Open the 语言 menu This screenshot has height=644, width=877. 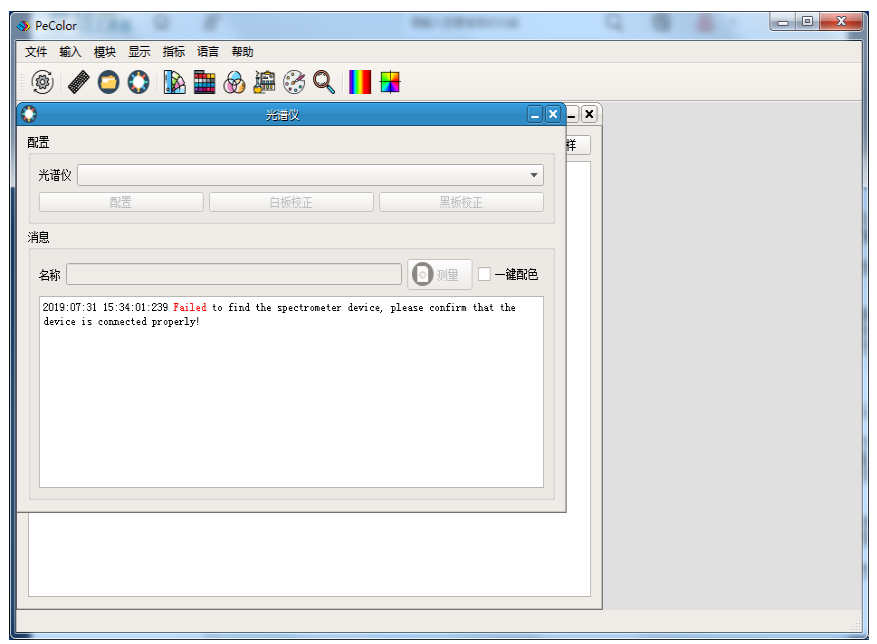[208, 52]
